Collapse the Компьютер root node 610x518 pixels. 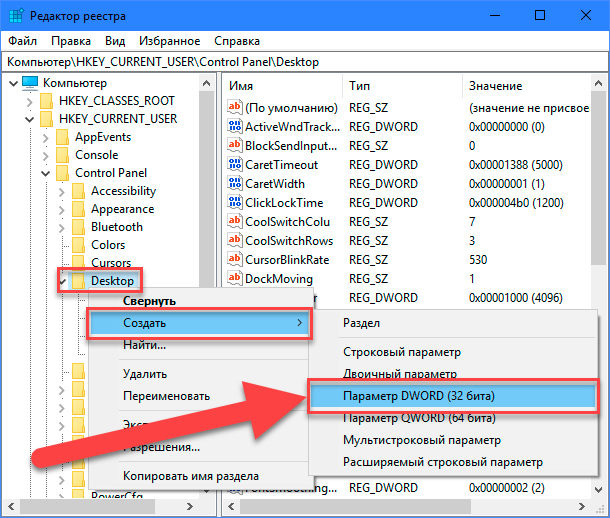(14, 83)
